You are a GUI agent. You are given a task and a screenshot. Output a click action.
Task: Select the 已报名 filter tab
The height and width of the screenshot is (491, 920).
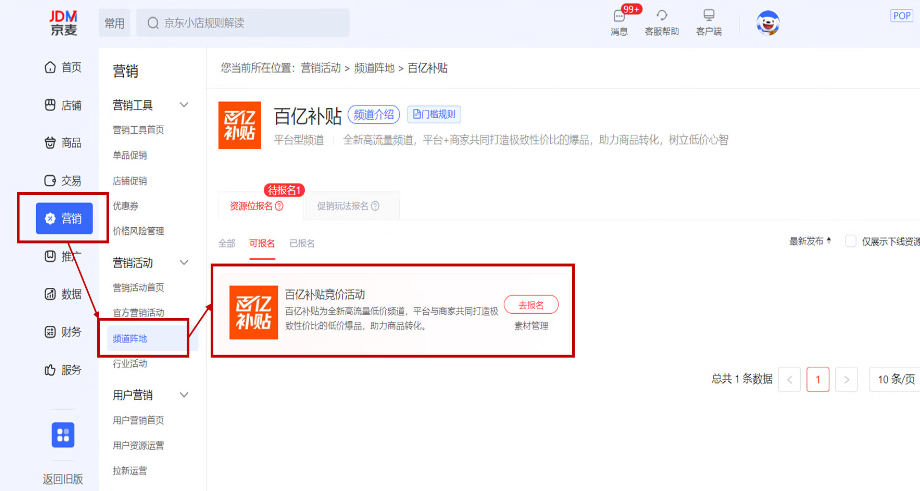[302, 243]
